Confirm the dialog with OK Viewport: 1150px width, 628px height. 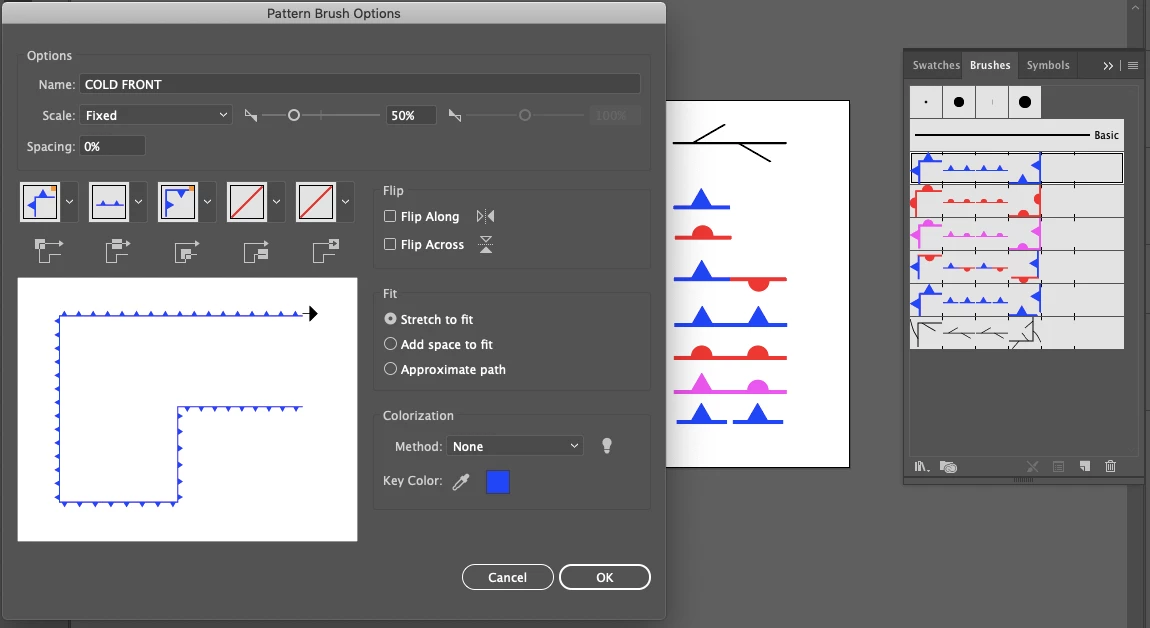[x=604, y=577]
